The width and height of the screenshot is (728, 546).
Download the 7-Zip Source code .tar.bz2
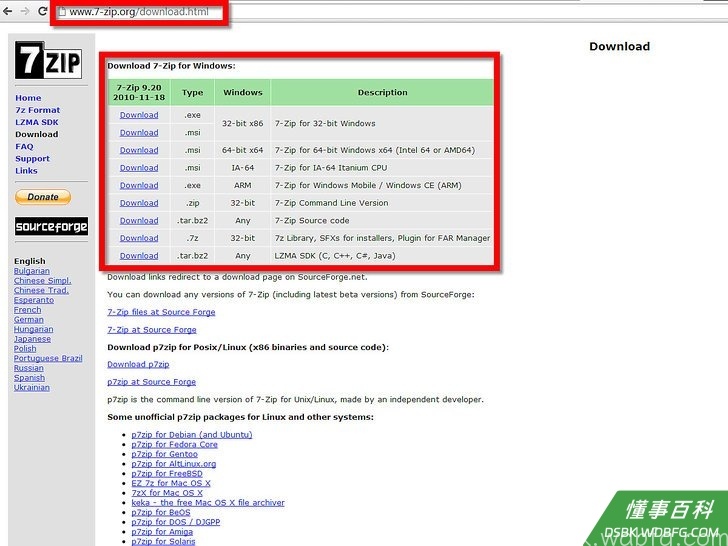(139, 221)
